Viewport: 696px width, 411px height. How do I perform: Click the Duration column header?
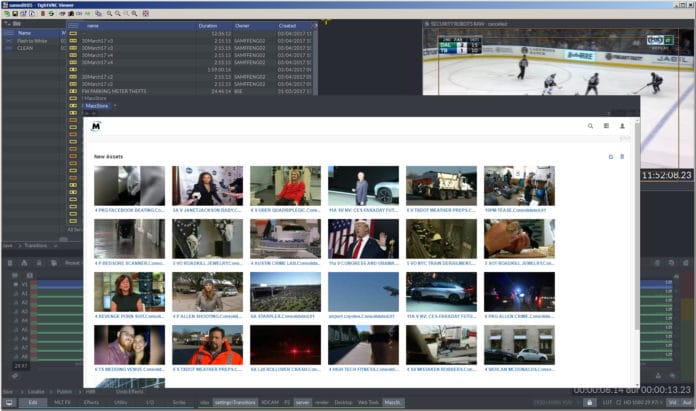coord(208,24)
